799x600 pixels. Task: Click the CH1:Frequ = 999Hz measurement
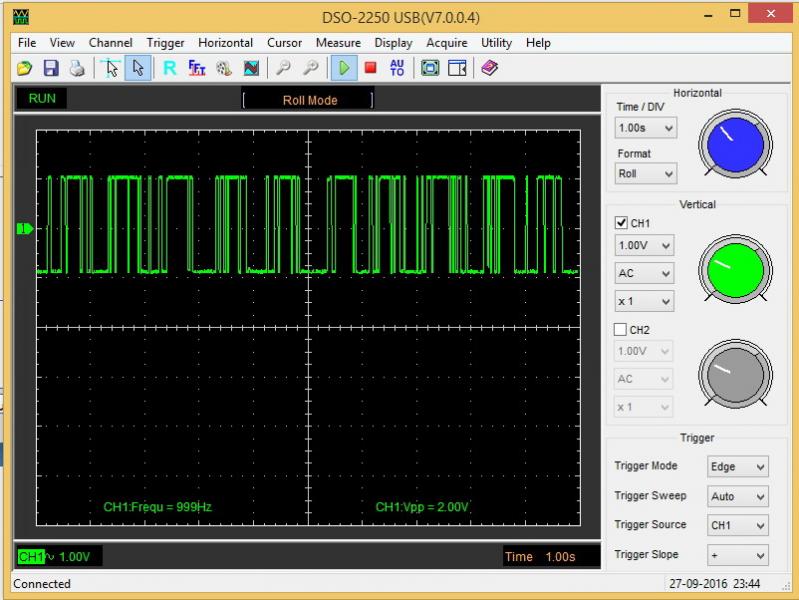pos(157,507)
